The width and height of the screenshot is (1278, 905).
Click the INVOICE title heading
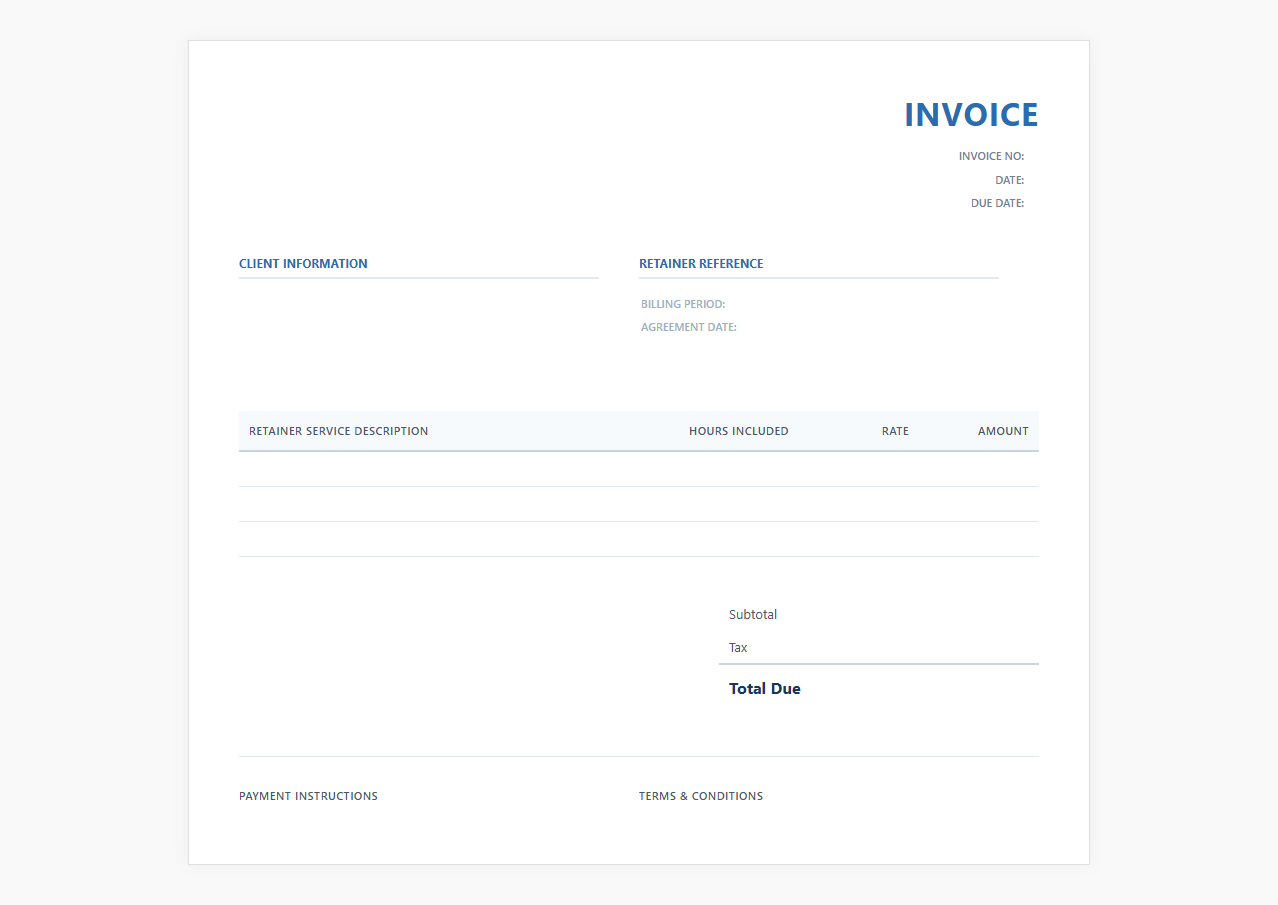click(971, 115)
